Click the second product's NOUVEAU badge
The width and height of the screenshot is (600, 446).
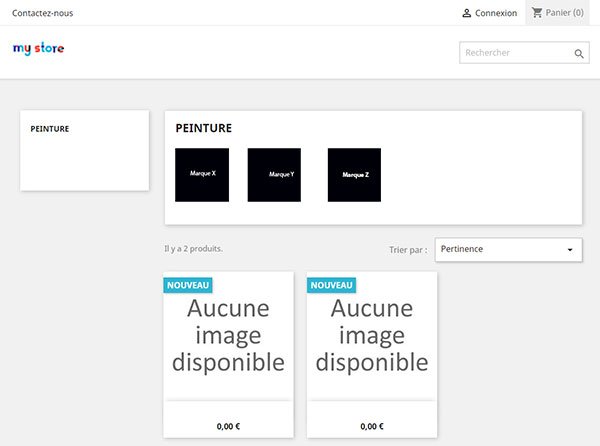pos(331,285)
